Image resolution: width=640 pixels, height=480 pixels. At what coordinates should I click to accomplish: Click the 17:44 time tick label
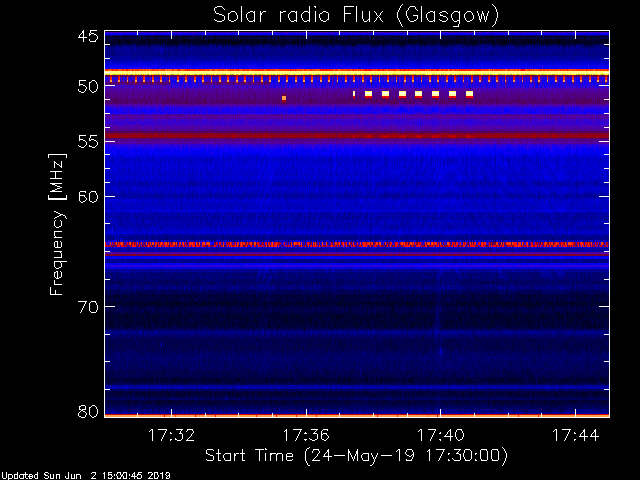[x=576, y=435]
